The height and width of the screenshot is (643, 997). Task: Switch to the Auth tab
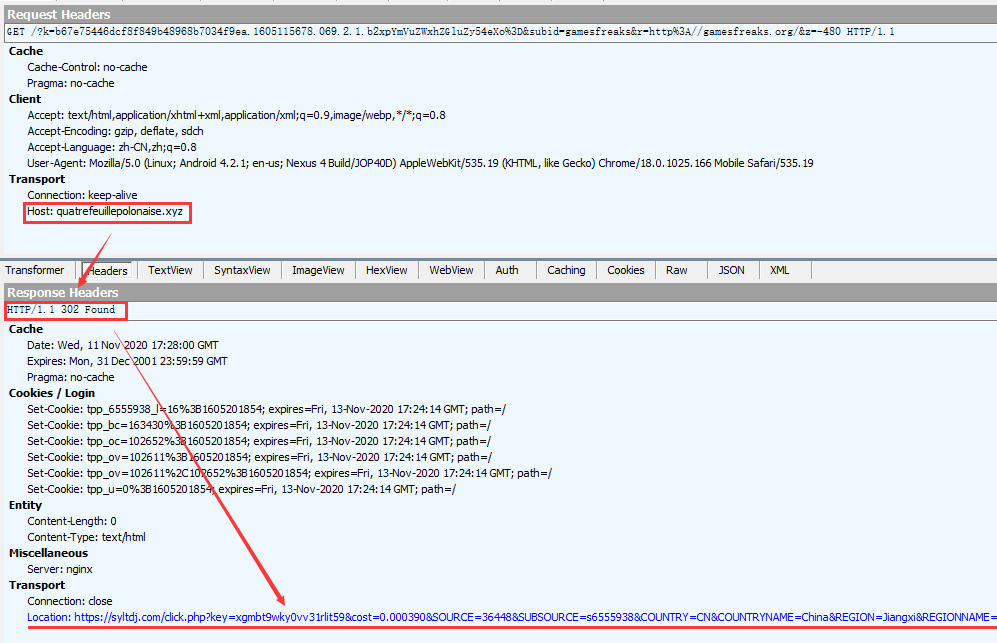click(x=507, y=270)
